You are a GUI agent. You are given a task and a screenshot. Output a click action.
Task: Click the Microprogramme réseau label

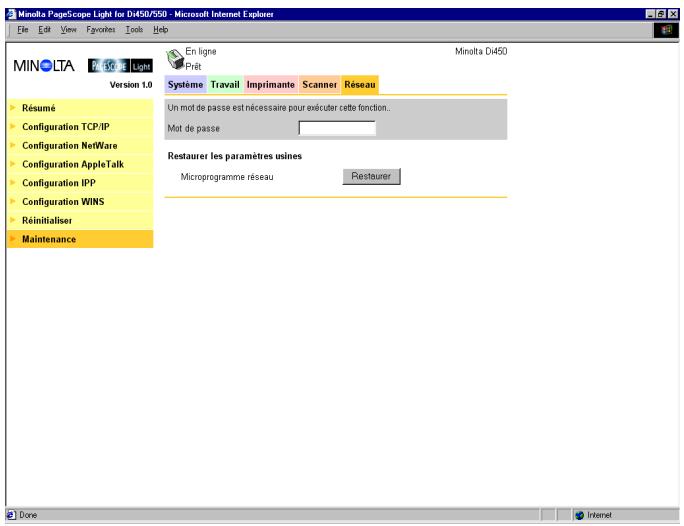(227, 177)
